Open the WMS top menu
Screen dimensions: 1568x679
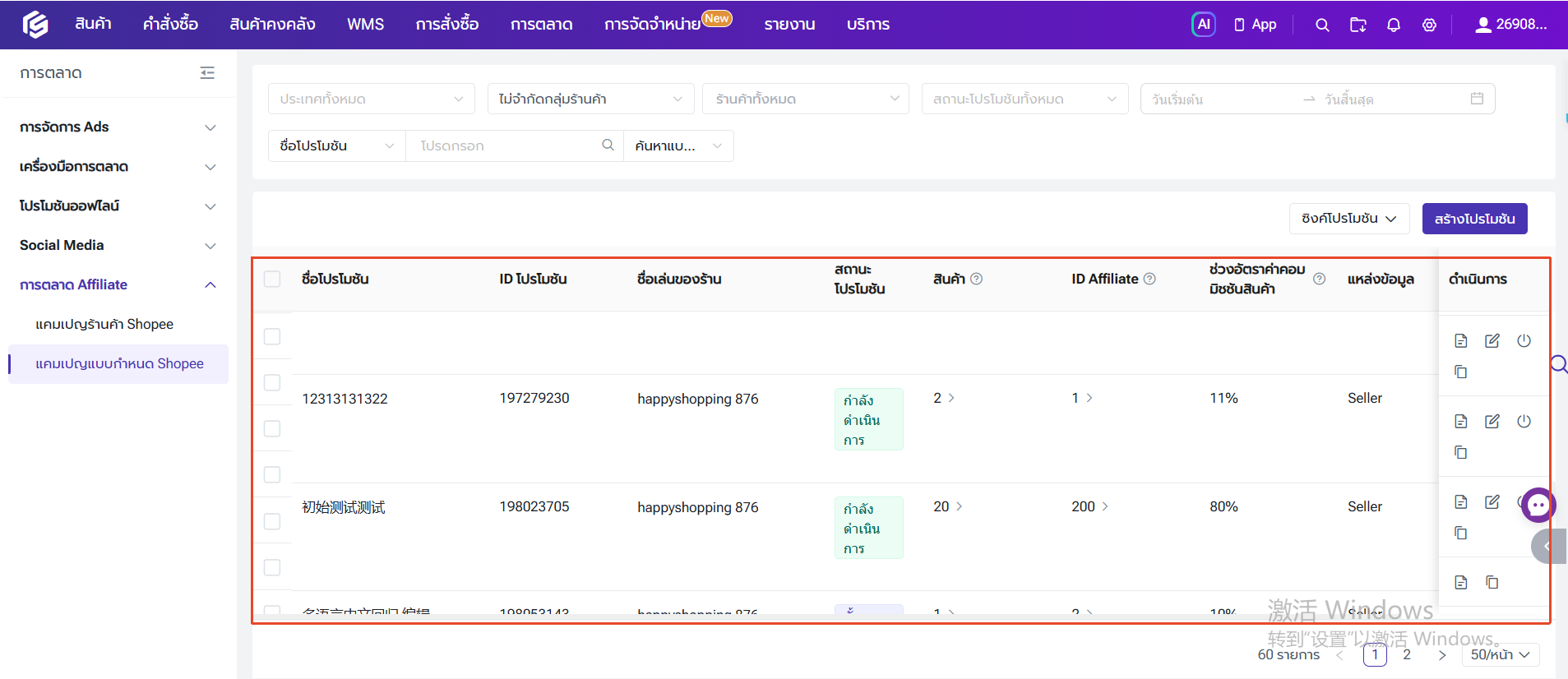pos(365,25)
